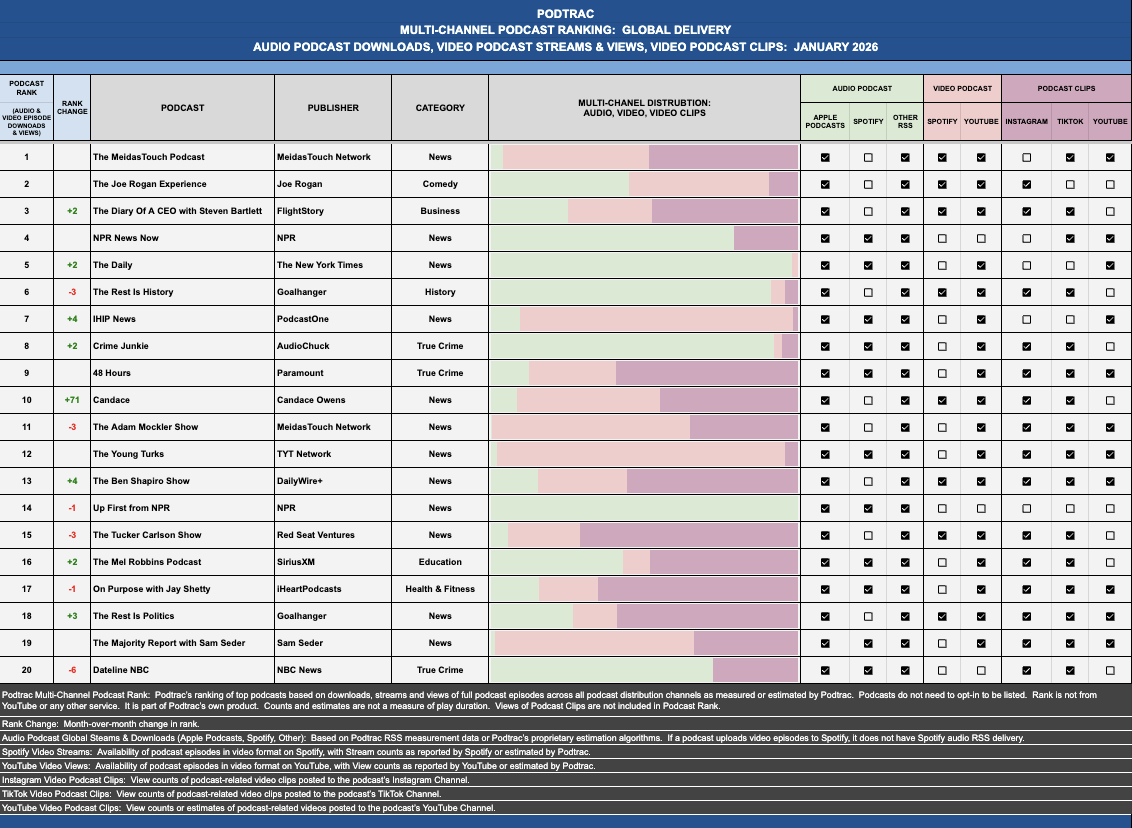Screen dimensions: 1132x828
Task: Toggle the Apple Podcasts checkbox for Crime Junkie
Action: coord(825,346)
